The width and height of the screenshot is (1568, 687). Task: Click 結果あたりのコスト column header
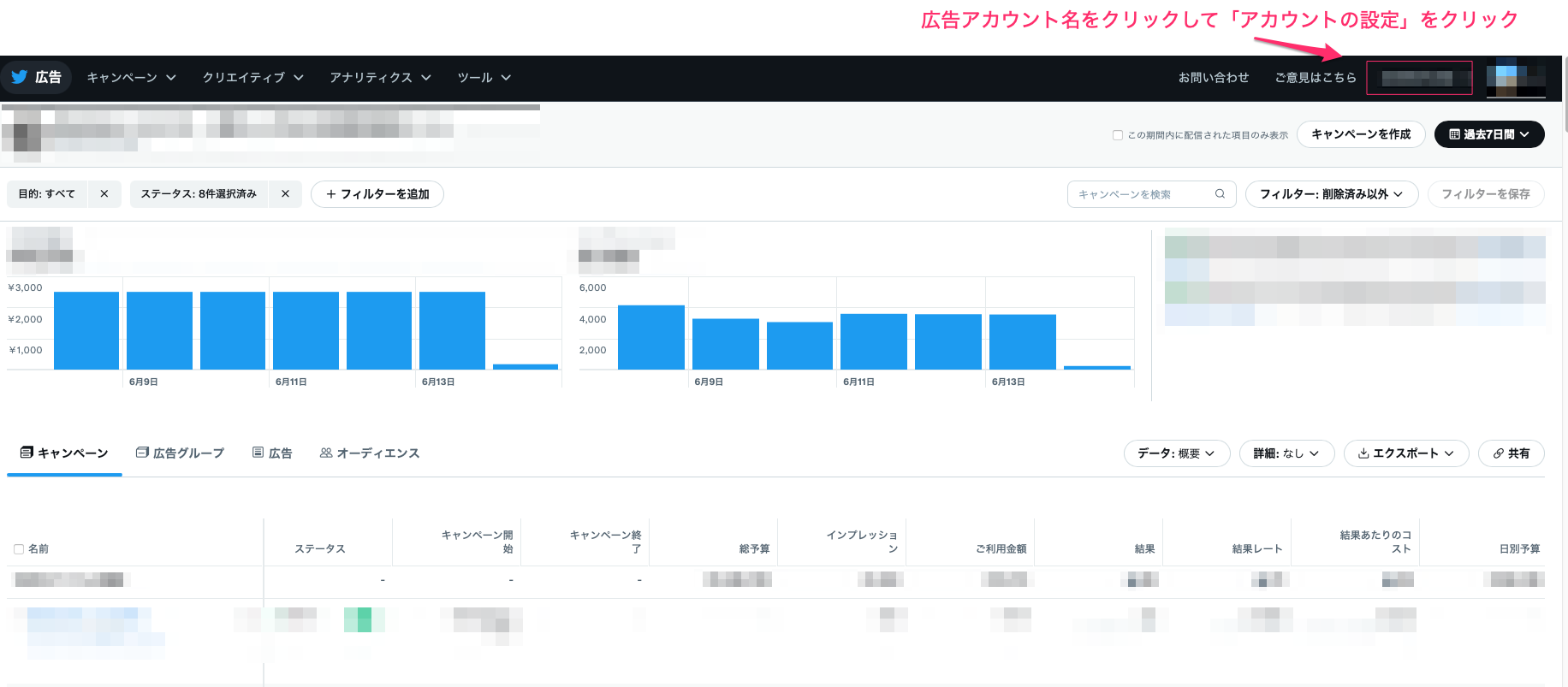pyautogui.click(x=1375, y=542)
